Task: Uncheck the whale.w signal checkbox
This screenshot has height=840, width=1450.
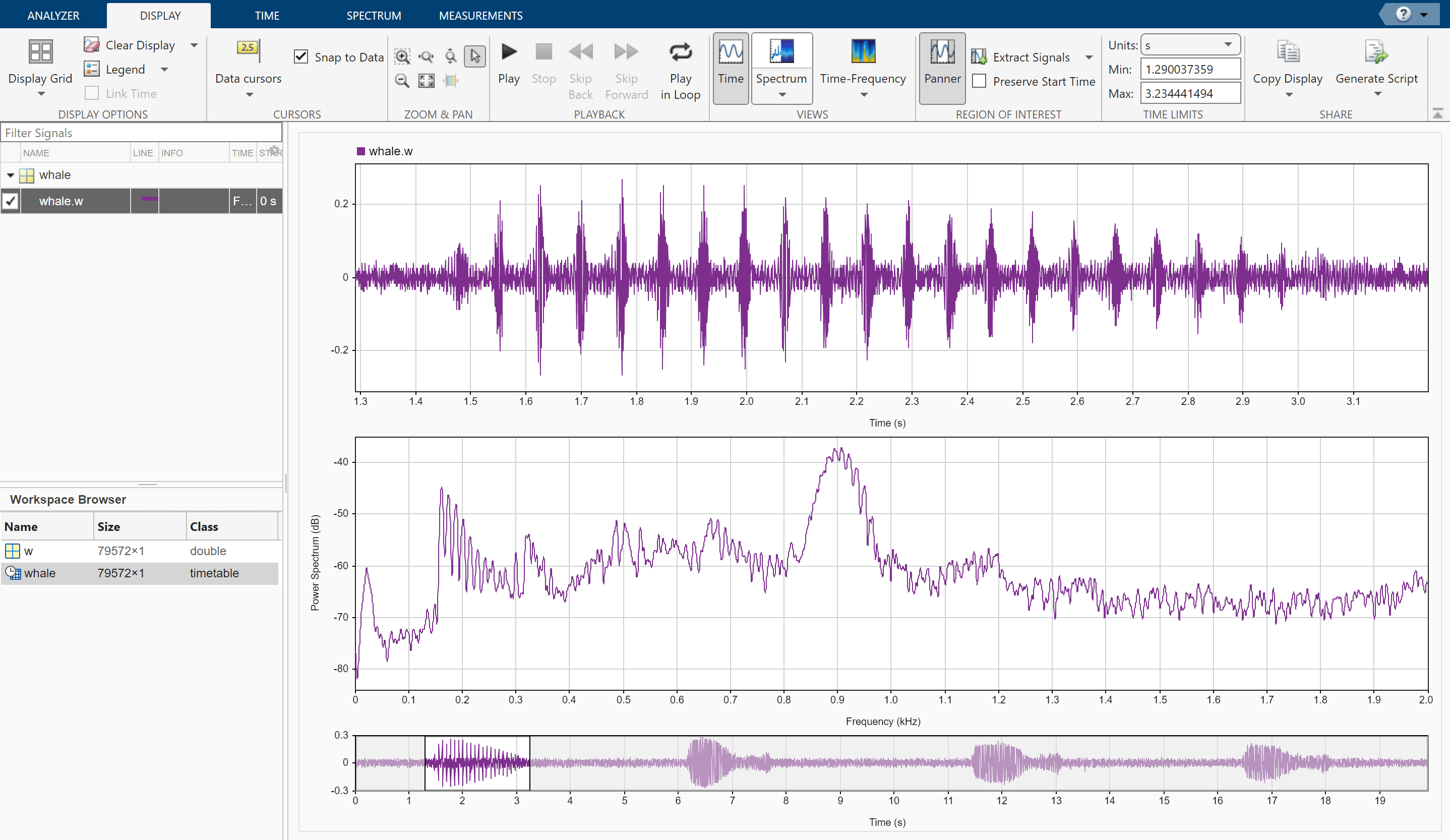Action: (x=11, y=201)
